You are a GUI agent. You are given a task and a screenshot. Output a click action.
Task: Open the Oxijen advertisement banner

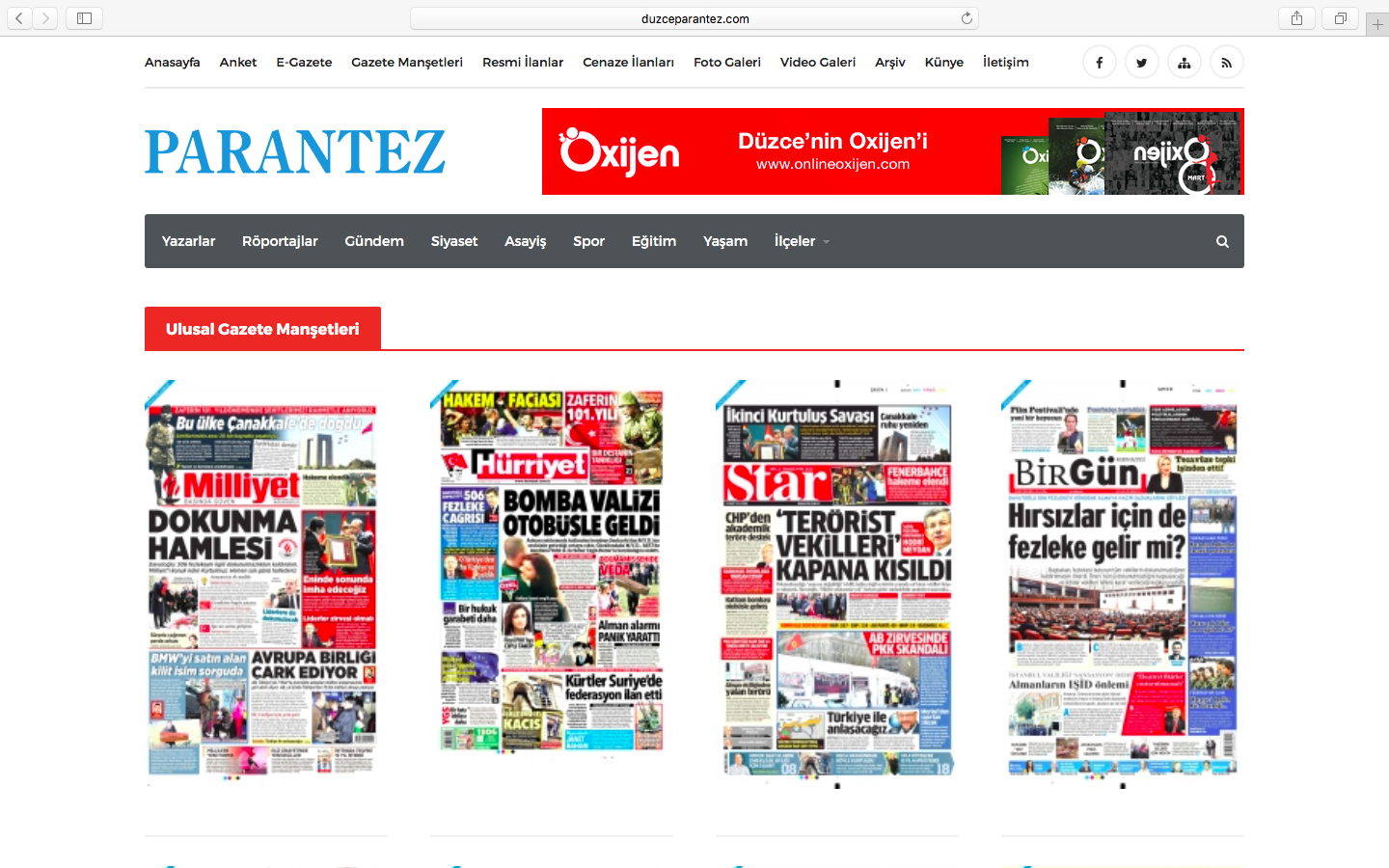(893, 151)
